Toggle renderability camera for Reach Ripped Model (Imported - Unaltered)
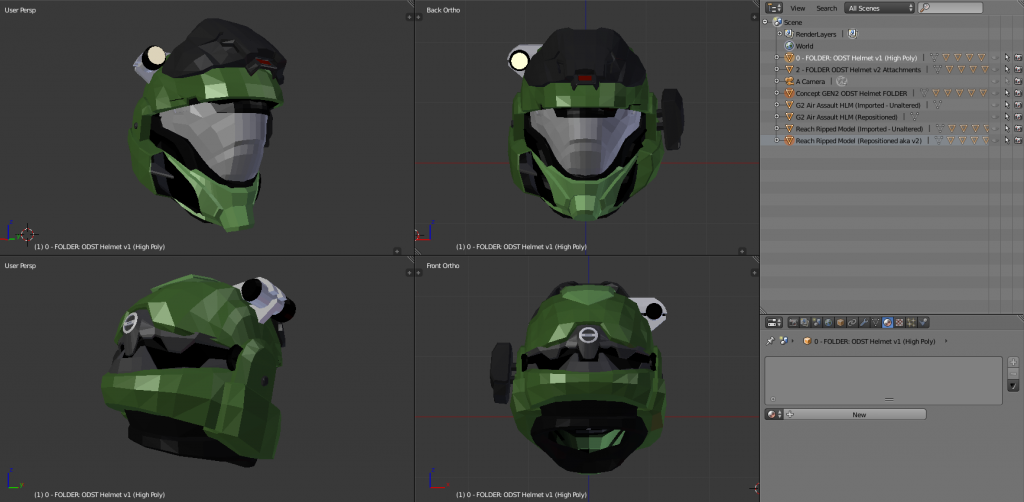This screenshot has height=502, width=1024. point(1018,129)
